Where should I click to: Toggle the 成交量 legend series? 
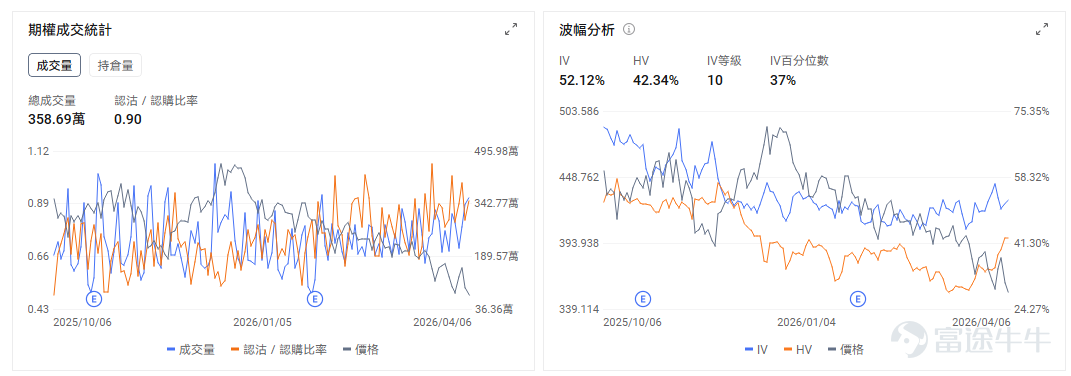191,350
